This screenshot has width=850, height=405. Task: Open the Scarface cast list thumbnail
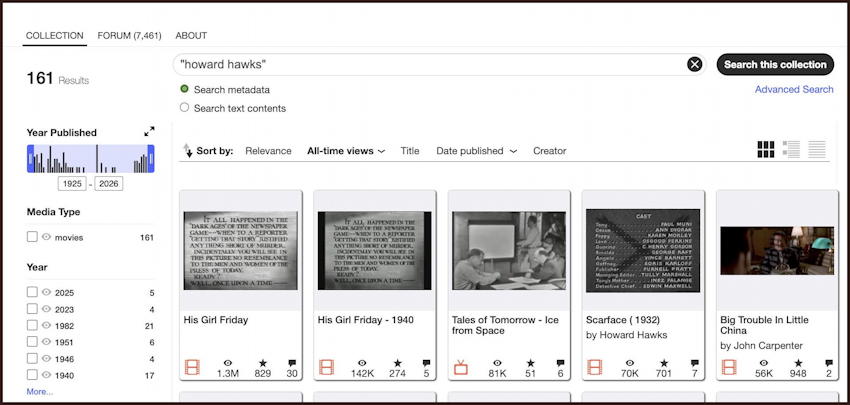point(643,250)
